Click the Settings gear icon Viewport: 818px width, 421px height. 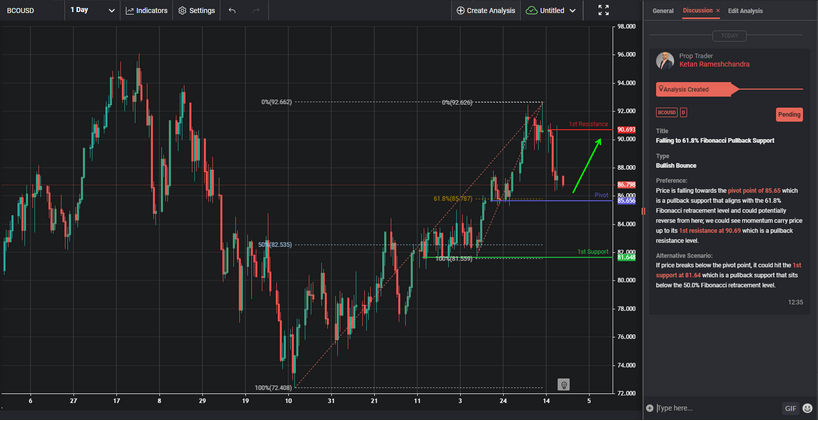point(182,10)
